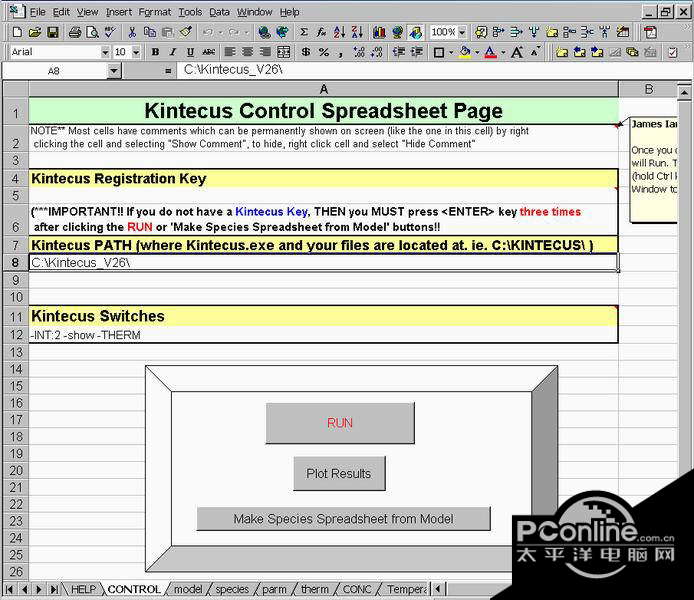Toggle Center alignment

[x=247, y=52]
